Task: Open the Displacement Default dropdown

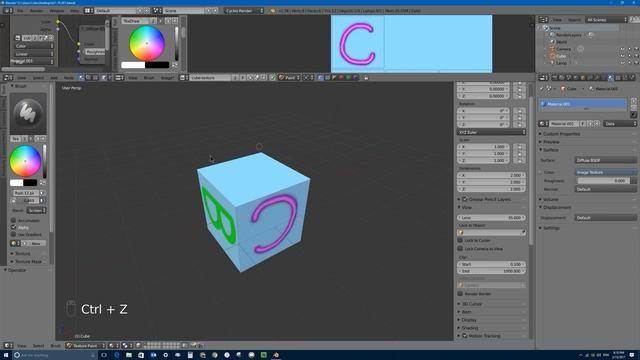Action: 605,218
